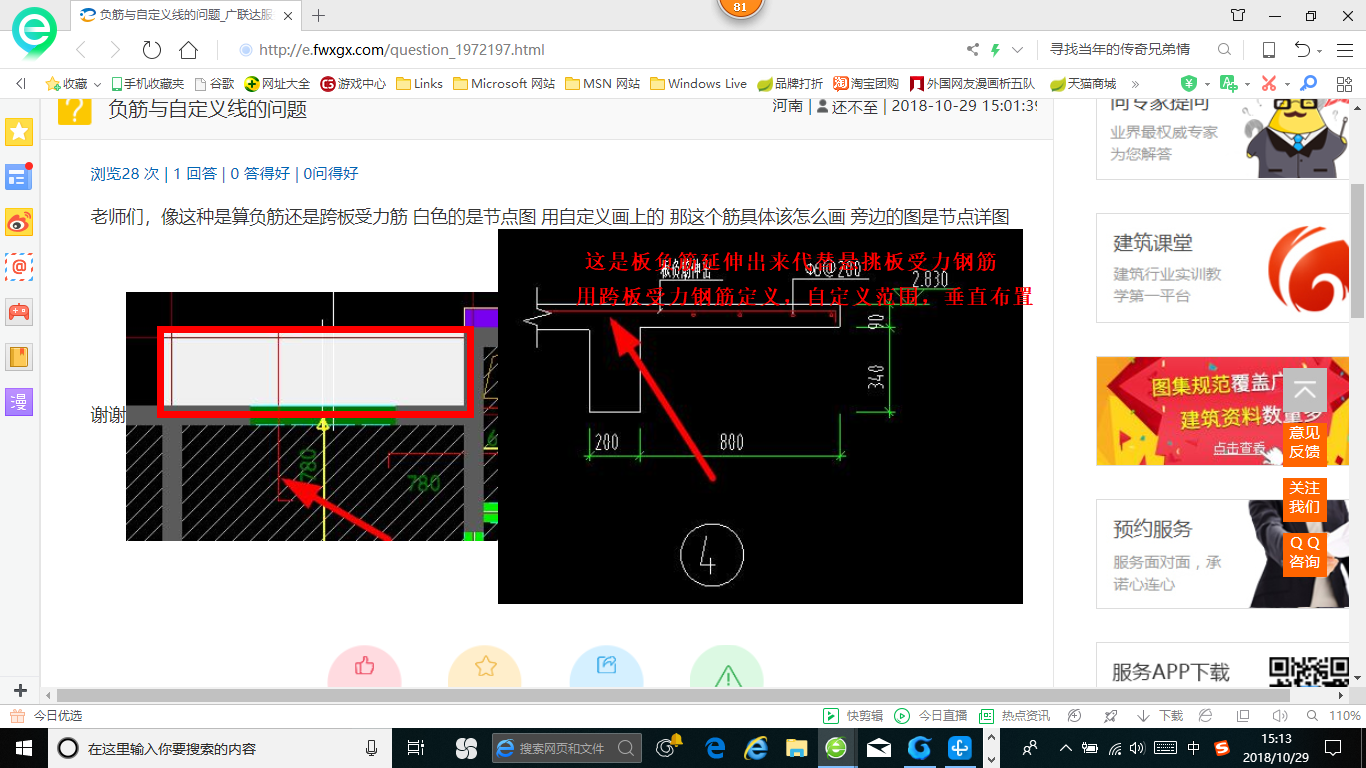Click the translate extension icon
1366x768 pixels.
click(1229, 84)
